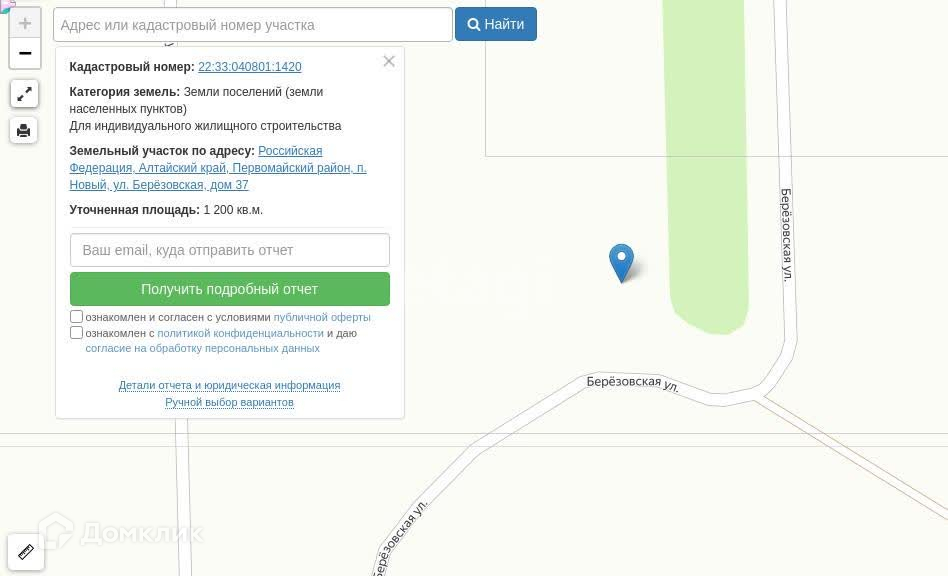Zoom in the map with plus button
Screen dimensions: 948x576
pos(25,24)
